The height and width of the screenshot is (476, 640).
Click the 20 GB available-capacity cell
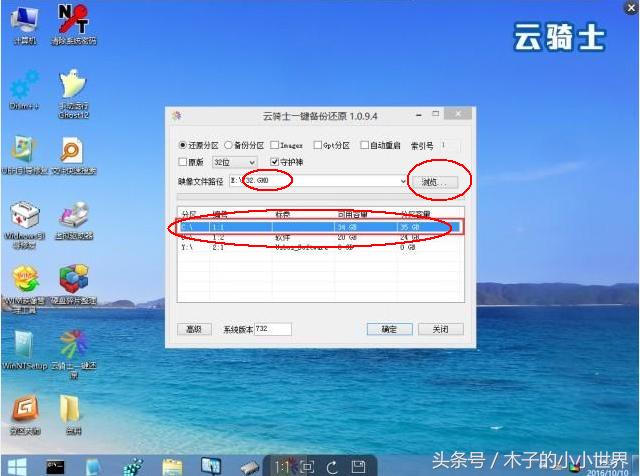[347, 237]
